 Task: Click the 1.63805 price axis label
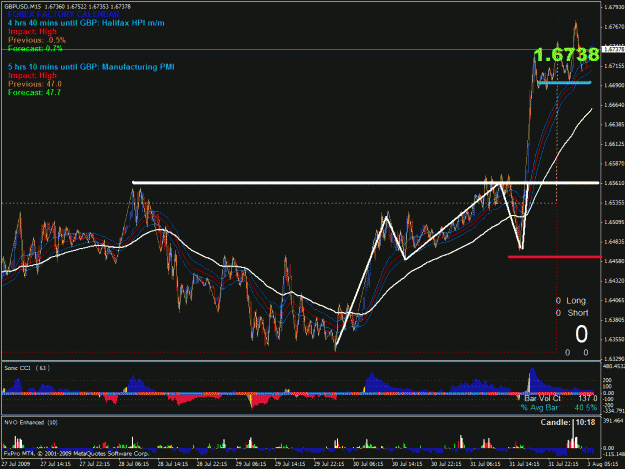(x=614, y=320)
